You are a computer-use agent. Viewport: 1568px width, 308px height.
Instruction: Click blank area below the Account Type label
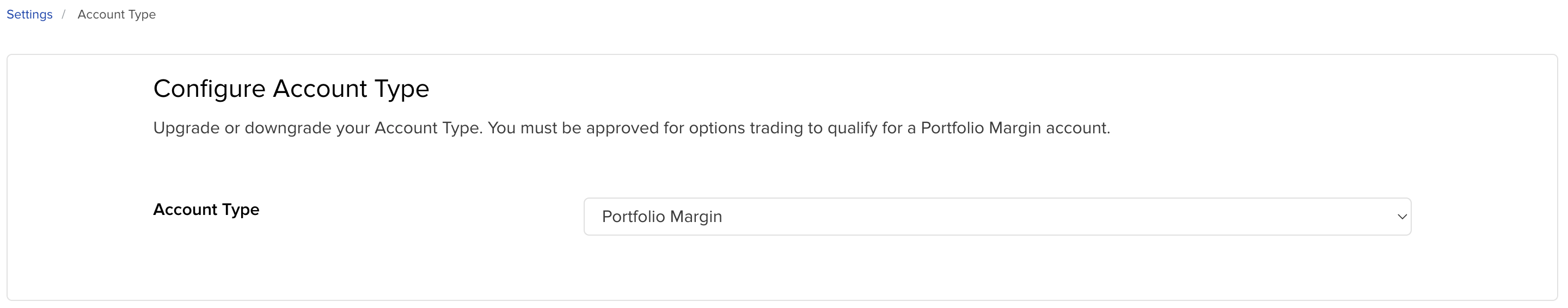tap(206, 256)
